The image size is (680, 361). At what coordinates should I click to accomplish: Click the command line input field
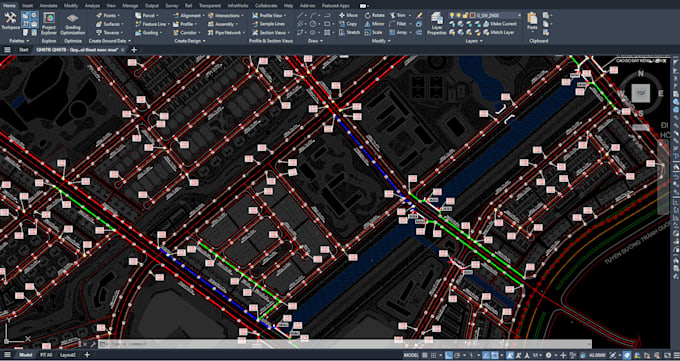pos(345,344)
